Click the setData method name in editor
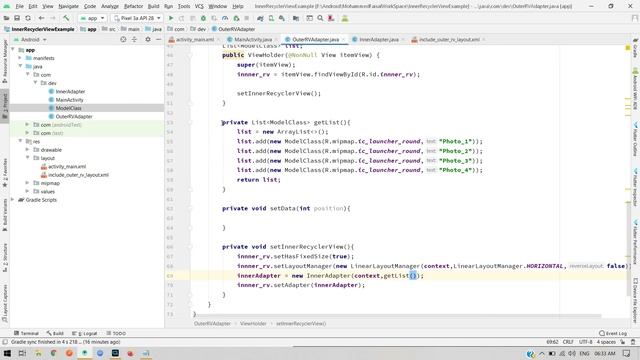640x360 pixels. [282, 208]
